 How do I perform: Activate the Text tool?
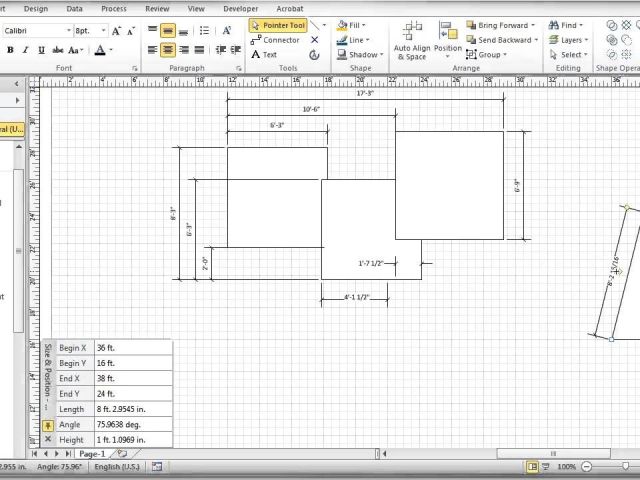[x=264, y=55]
